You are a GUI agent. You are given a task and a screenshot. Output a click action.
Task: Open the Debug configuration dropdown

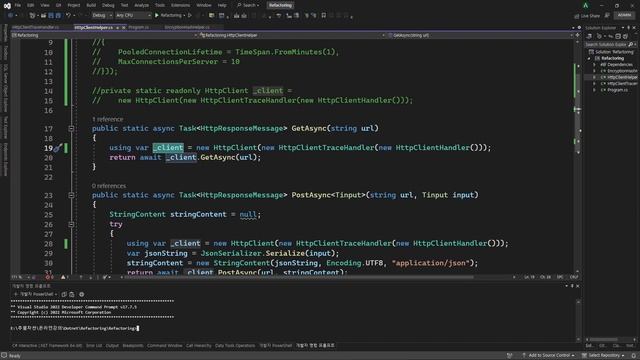102,16
